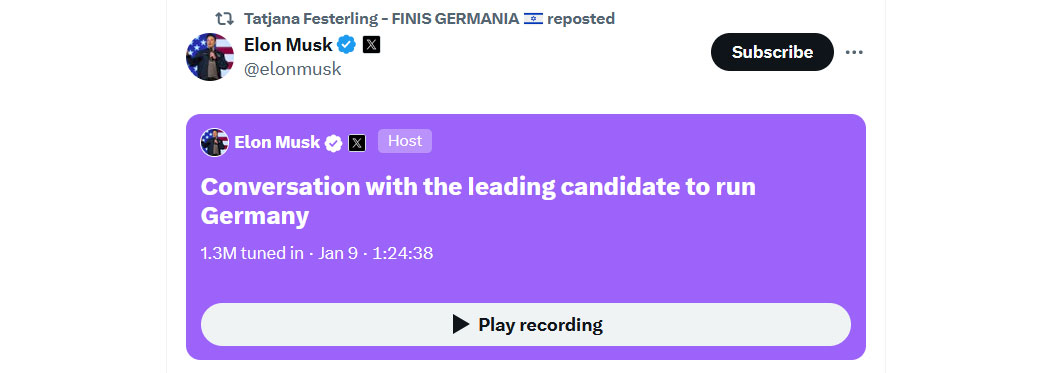1050x373 pixels.
Task: Click the Host label tag
Action: click(x=405, y=141)
